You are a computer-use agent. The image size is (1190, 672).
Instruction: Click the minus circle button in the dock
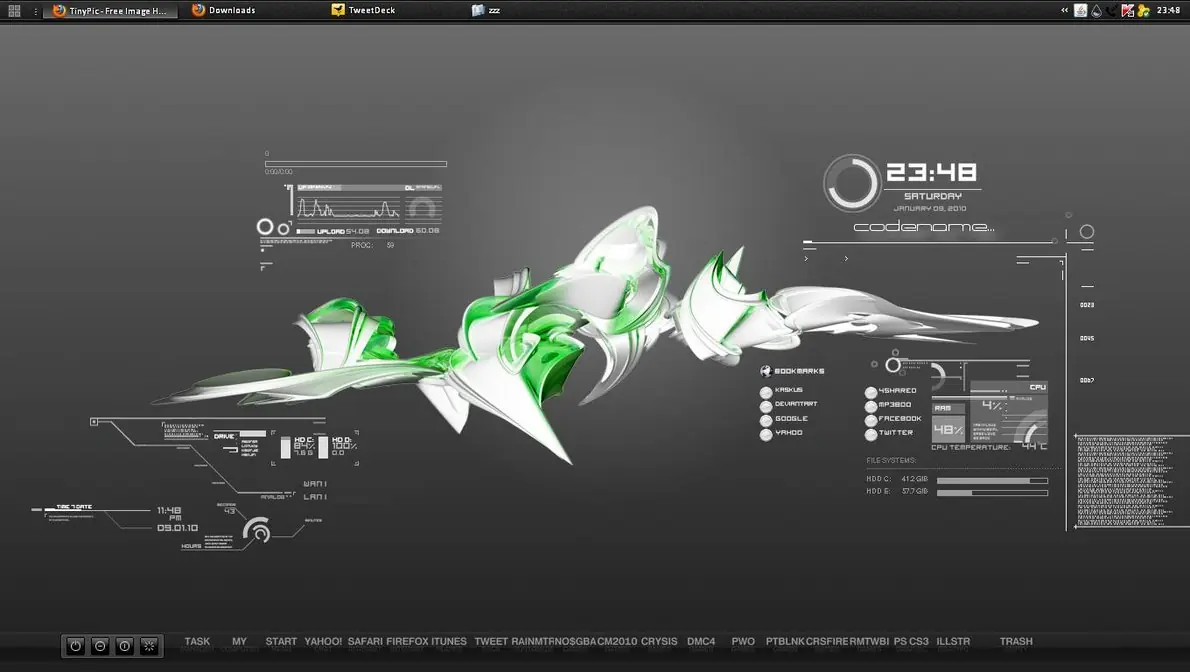pyautogui.click(x=100, y=646)
